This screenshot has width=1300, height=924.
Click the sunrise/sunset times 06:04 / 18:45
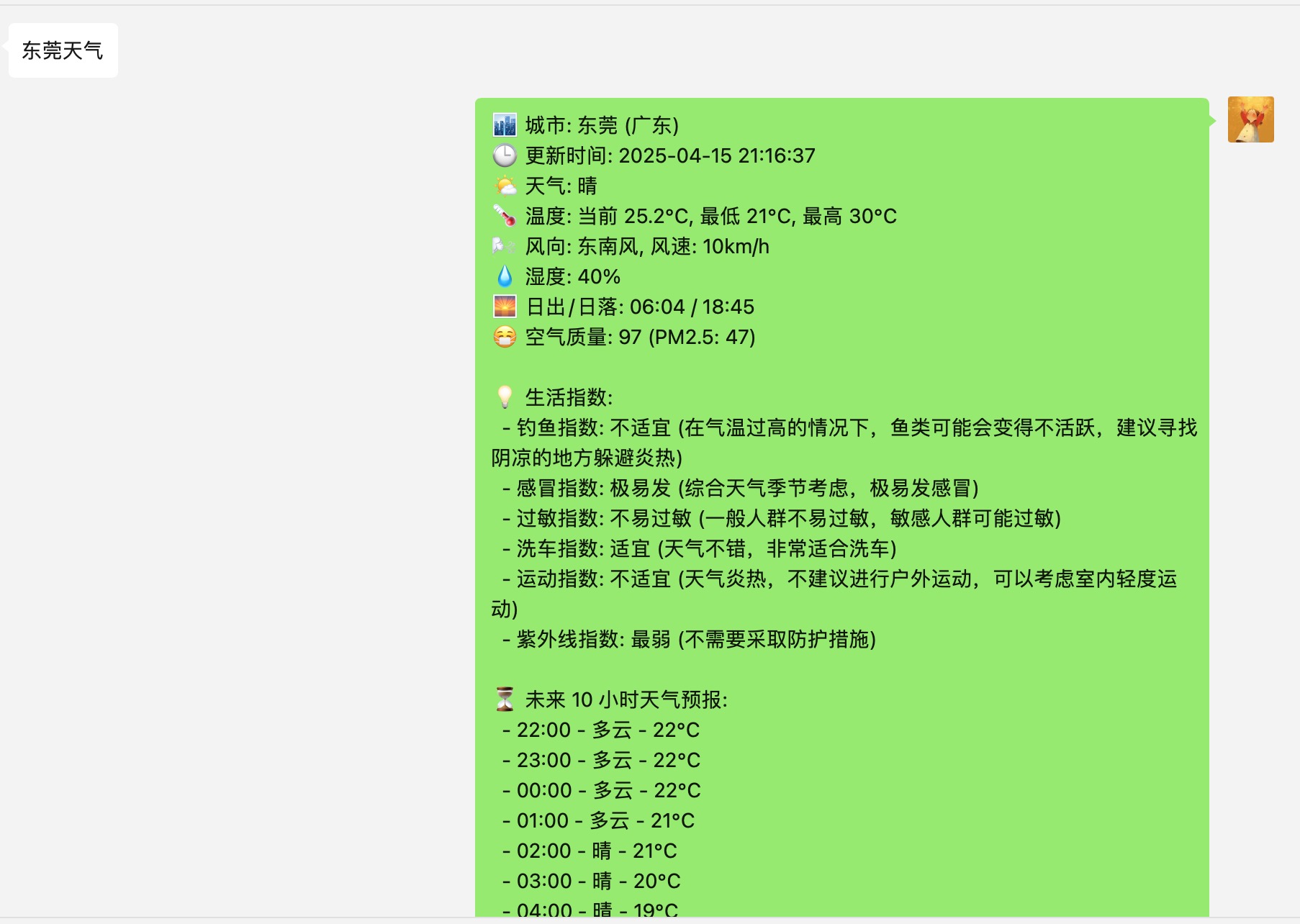pyautogui.click(x=692, y=307)
